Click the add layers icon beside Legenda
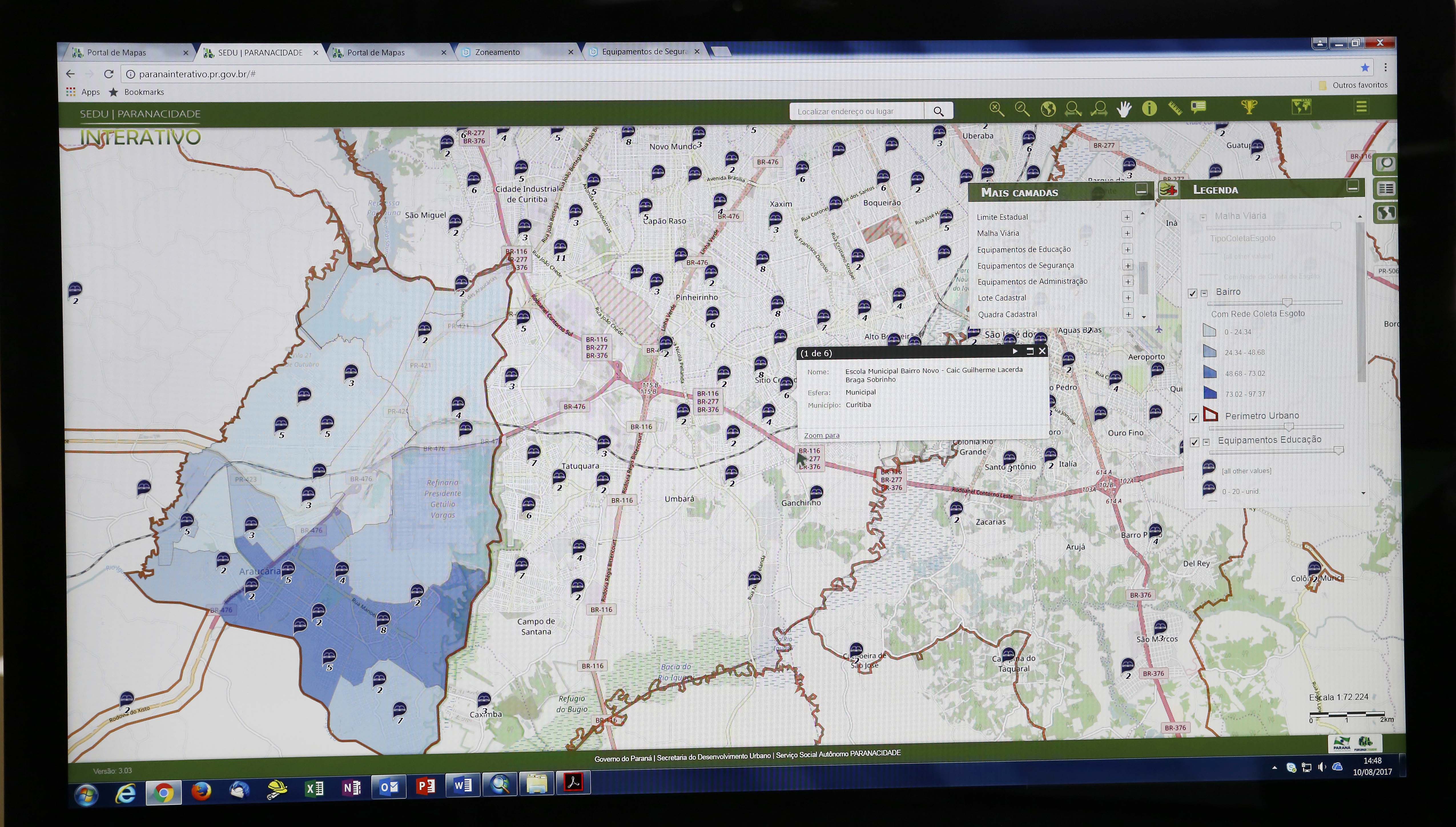Screen dimensions: 1456x827 coord(1168,190)
